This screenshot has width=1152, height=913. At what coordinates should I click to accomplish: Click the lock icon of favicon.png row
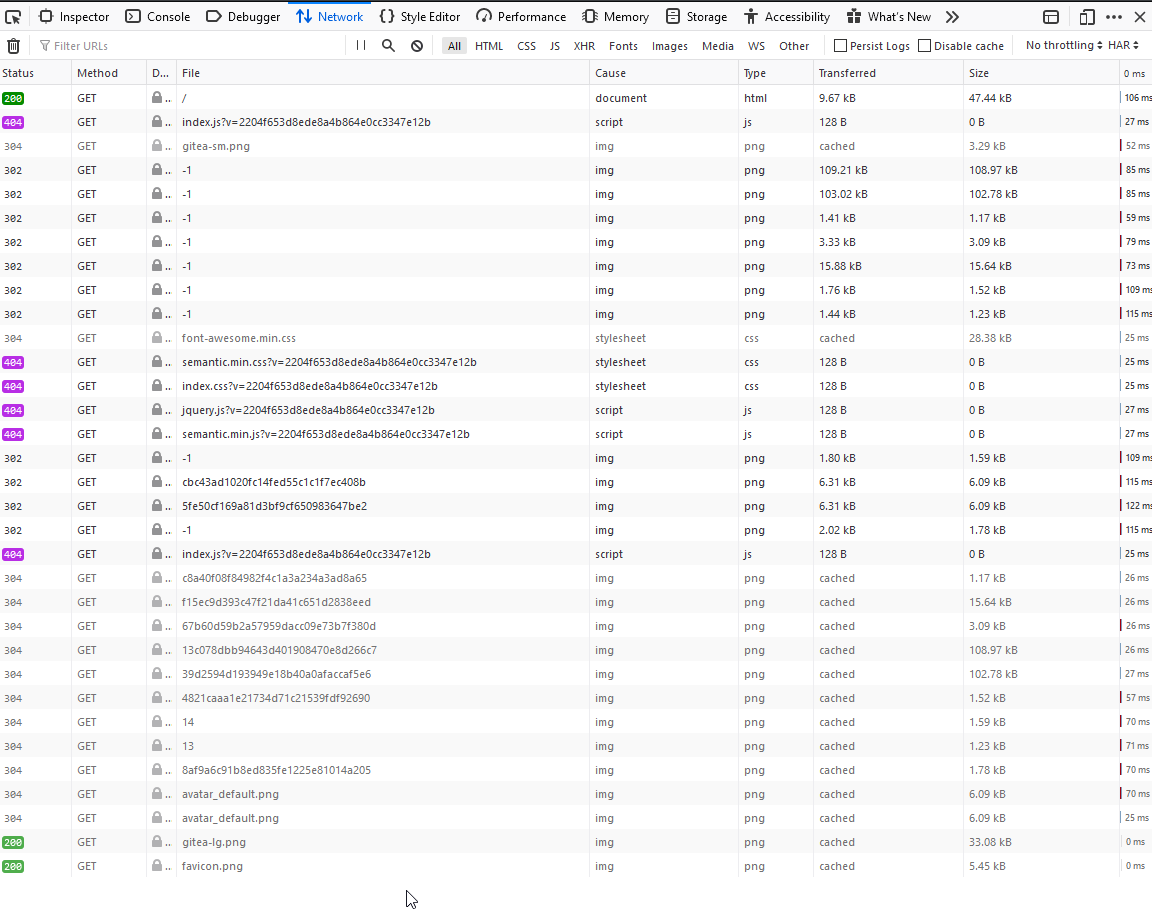[x=156, y=865]
